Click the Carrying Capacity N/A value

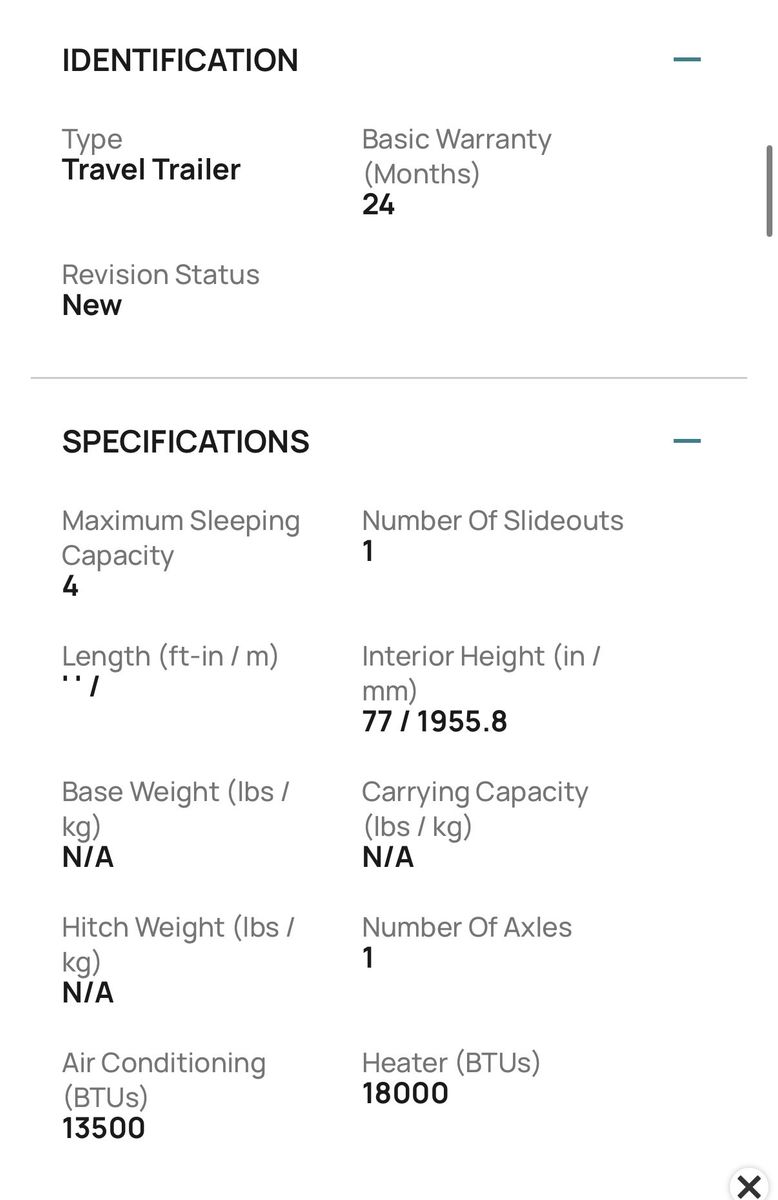[x=388, y=857]
